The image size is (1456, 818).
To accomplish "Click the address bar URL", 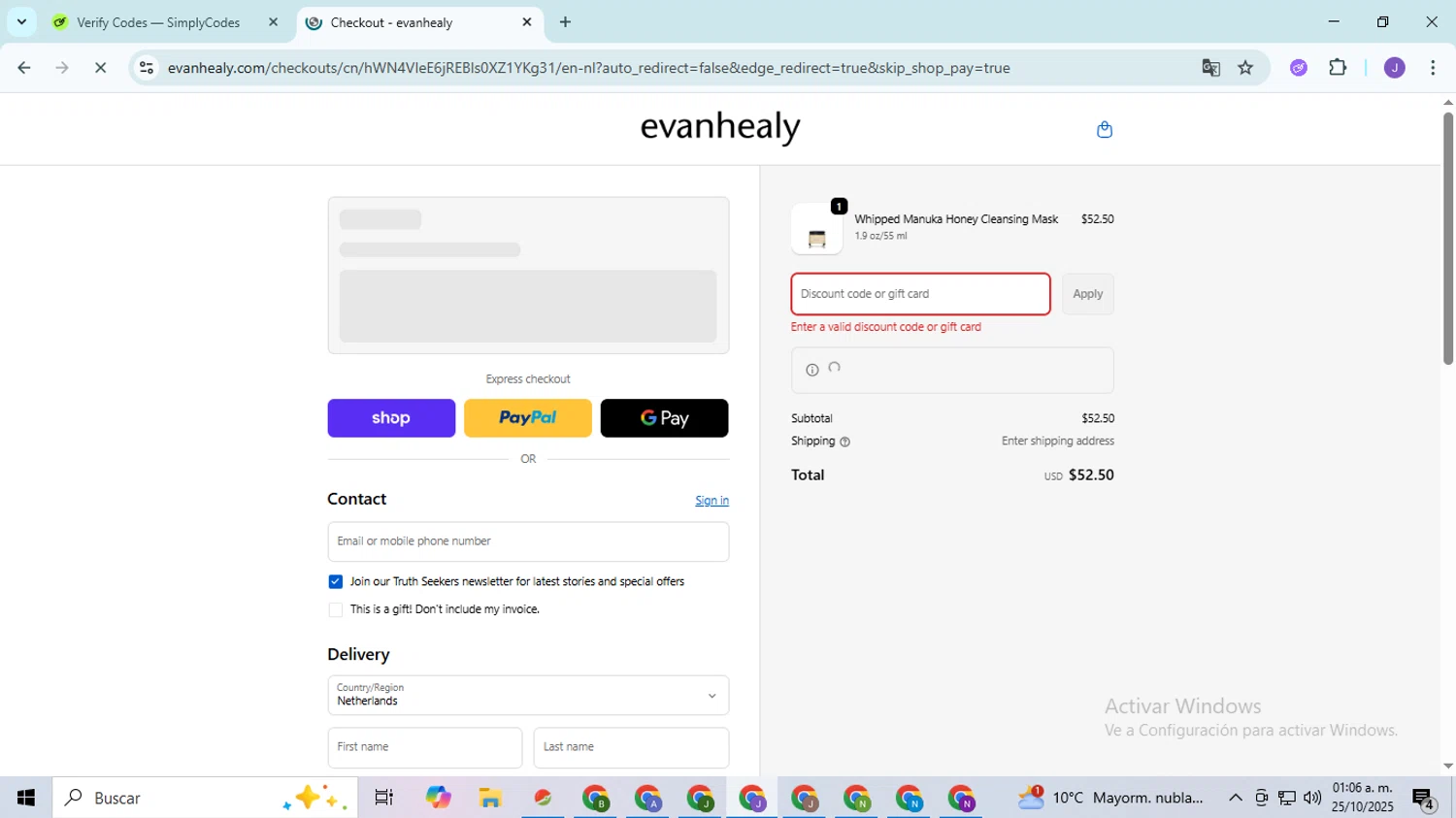I will pyautogui.click(x=588, y=68).
